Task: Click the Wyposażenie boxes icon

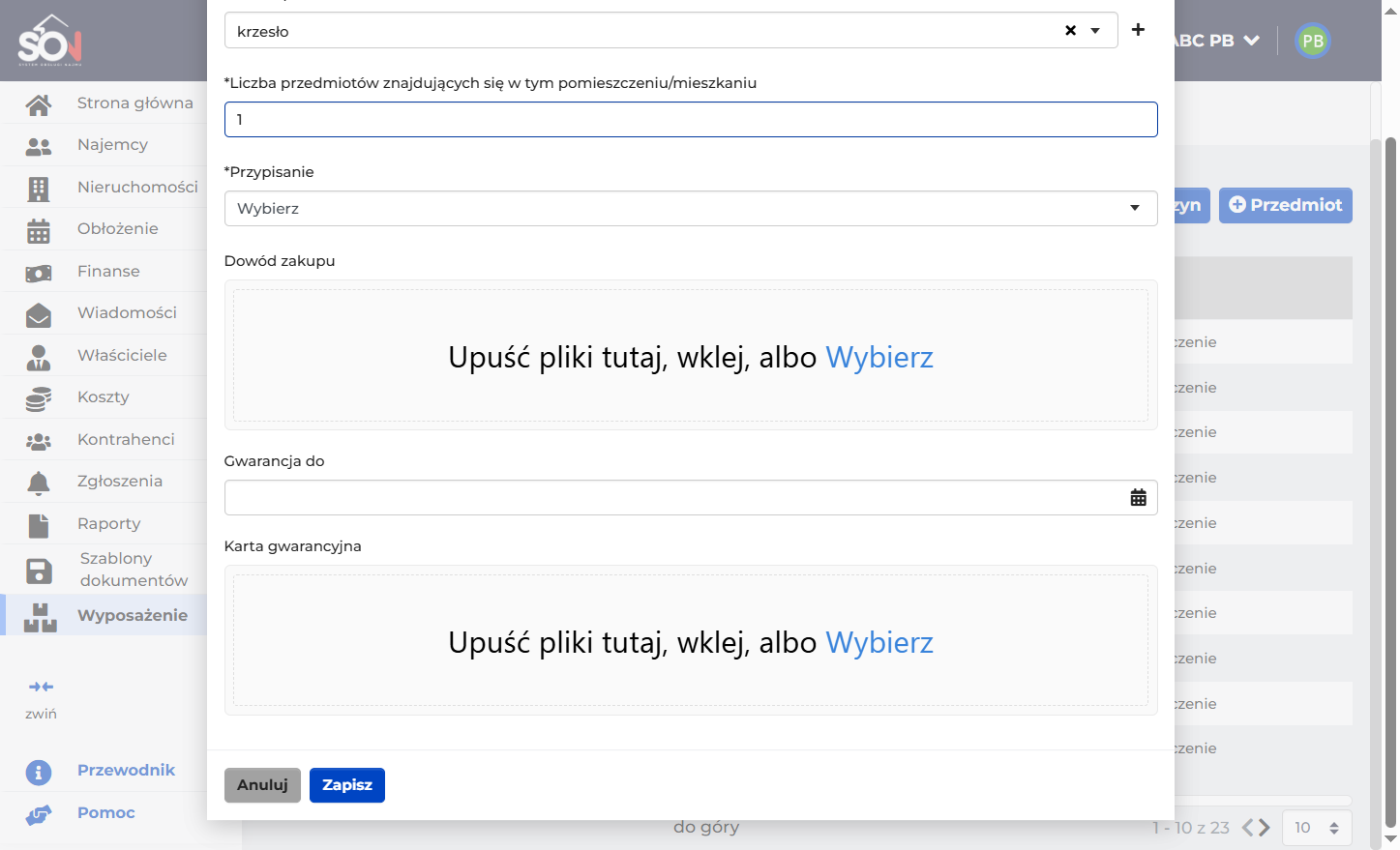Action: coord(41,617)
